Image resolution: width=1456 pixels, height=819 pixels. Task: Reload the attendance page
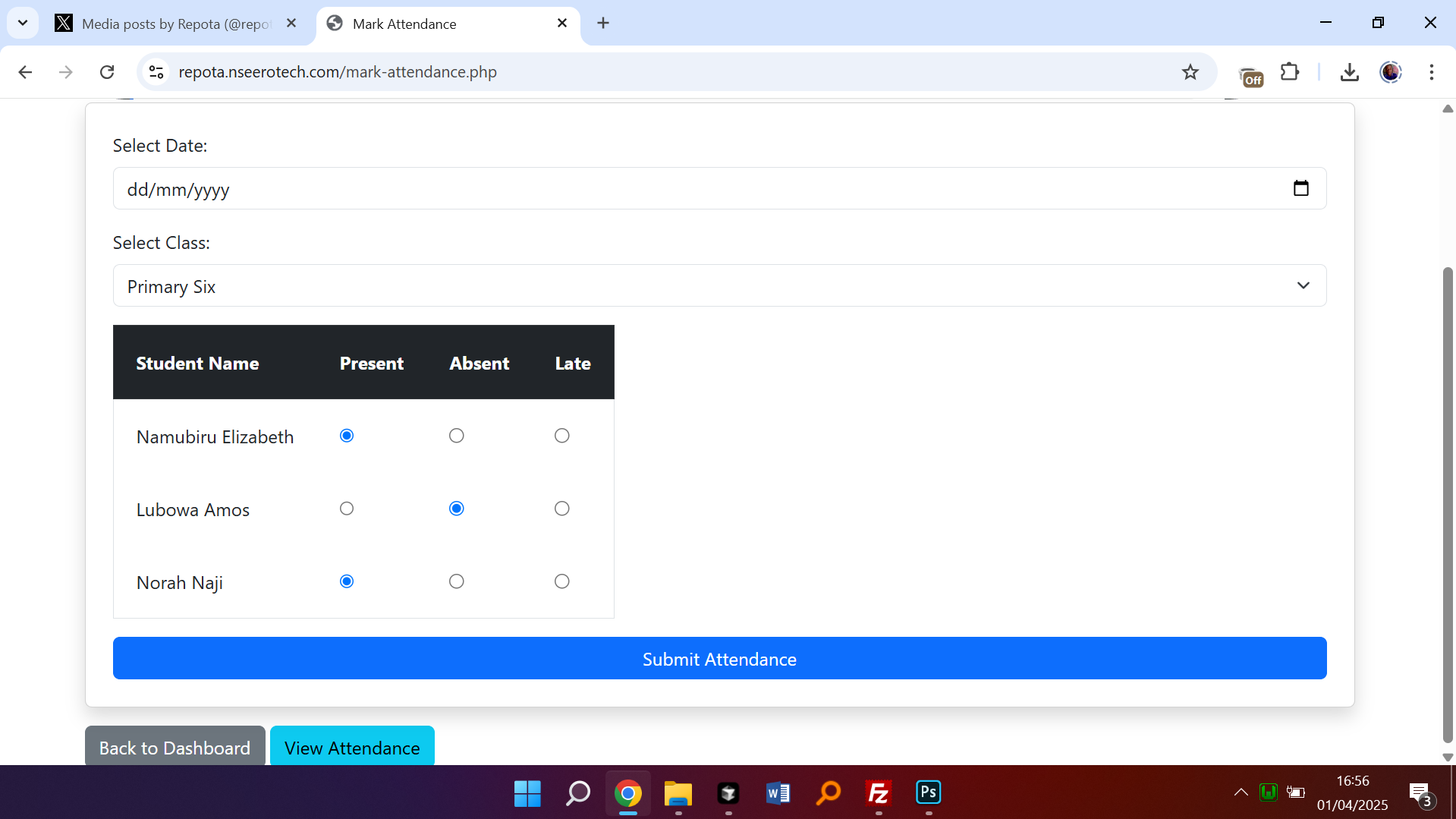107,72
